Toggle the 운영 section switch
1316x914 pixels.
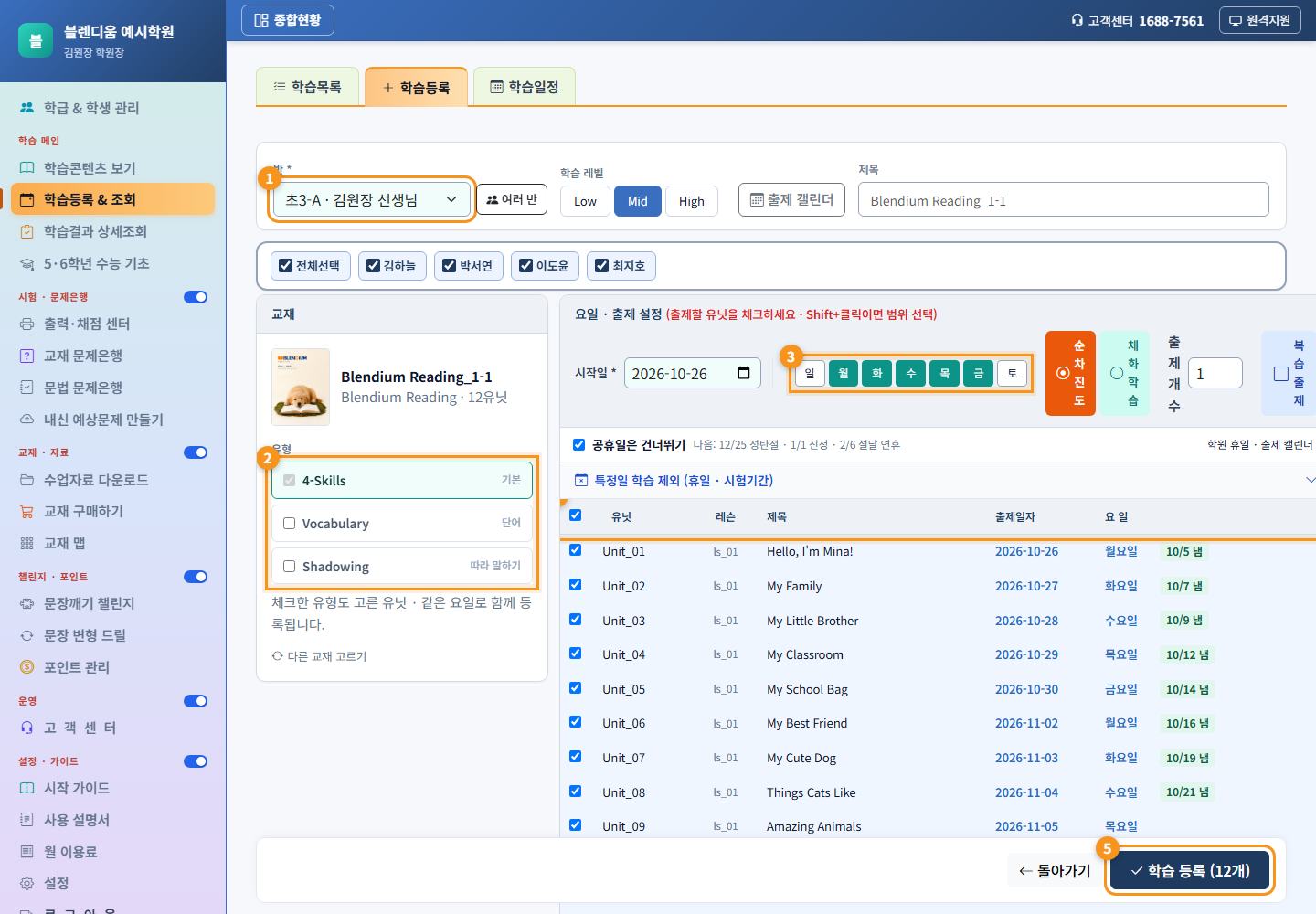coord(196,701)
